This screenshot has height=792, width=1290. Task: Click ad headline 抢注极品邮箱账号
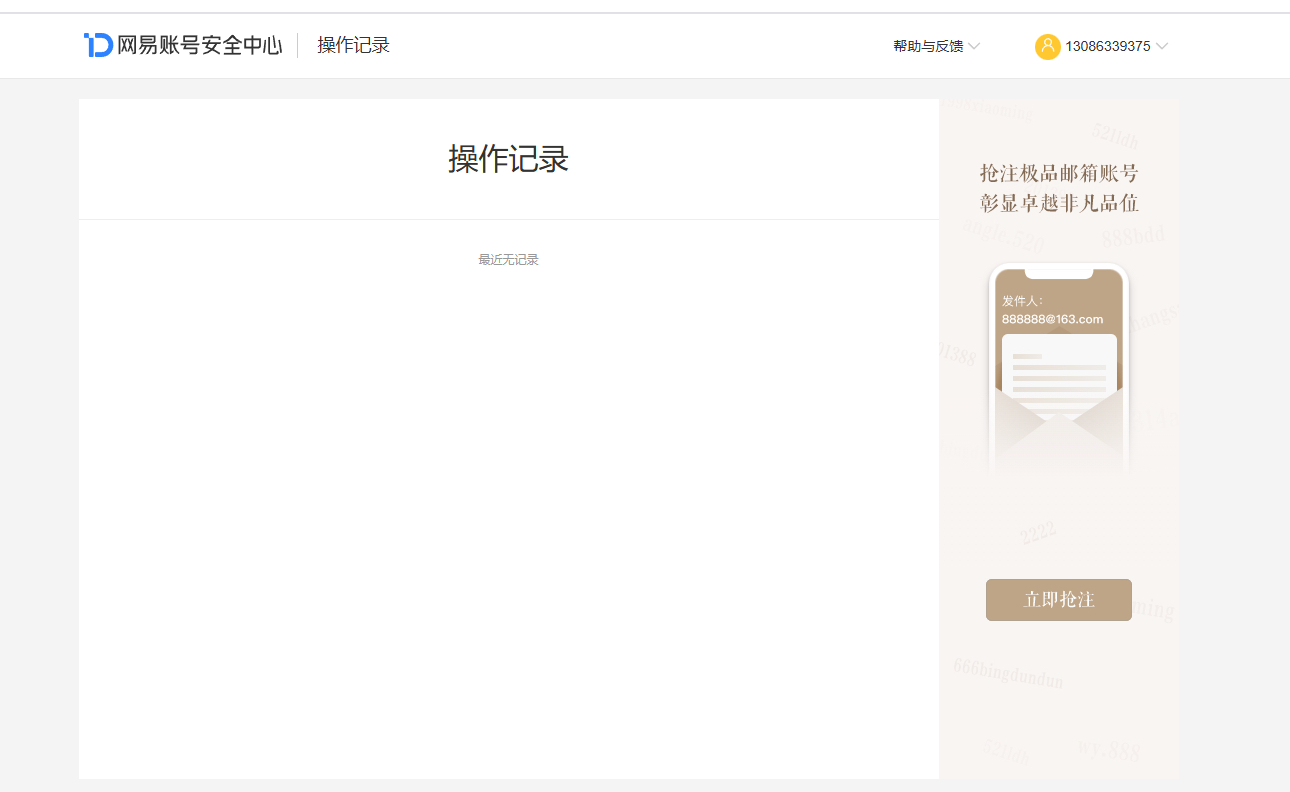[1059, 173]
